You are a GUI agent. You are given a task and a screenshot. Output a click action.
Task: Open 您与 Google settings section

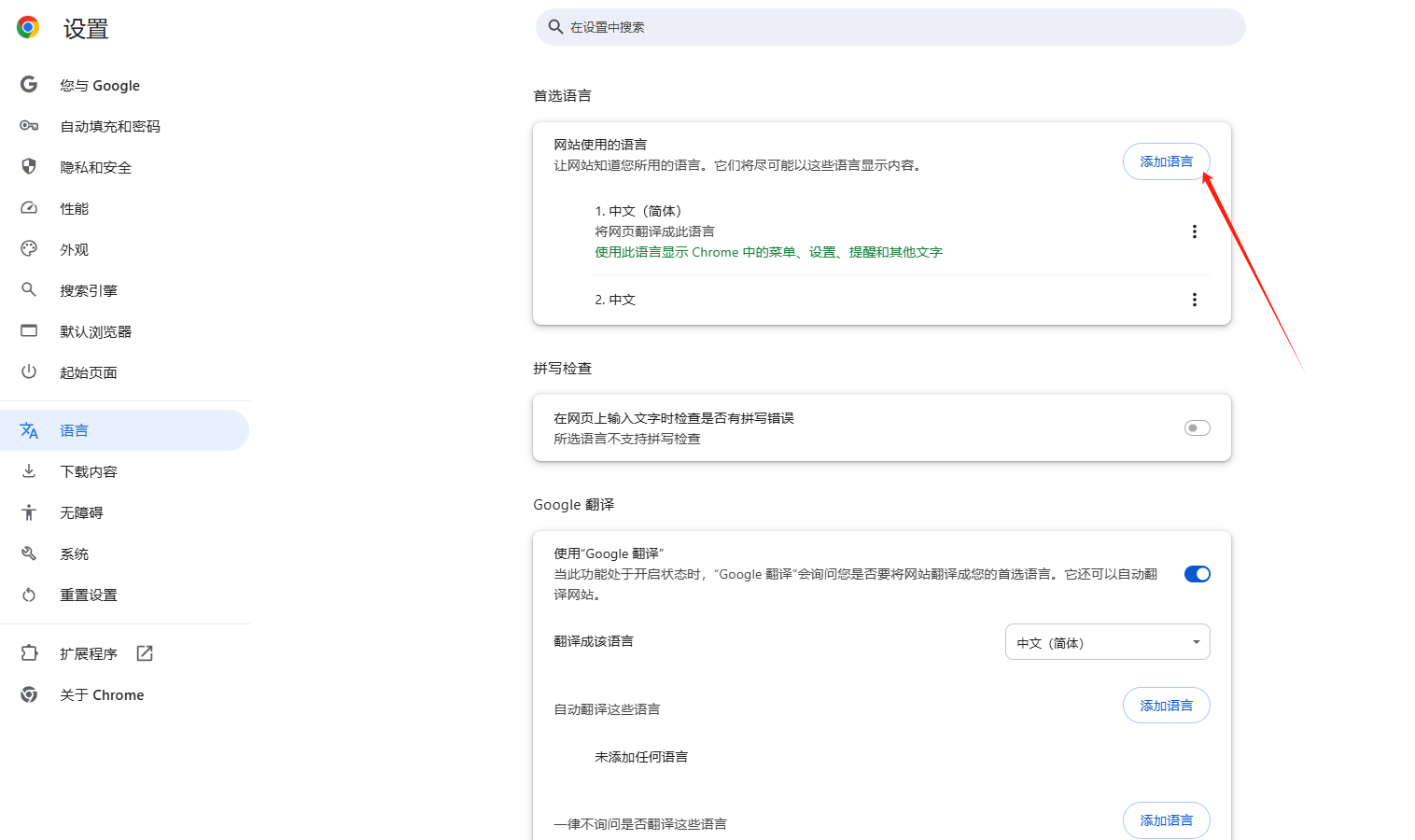coord(125,85)
